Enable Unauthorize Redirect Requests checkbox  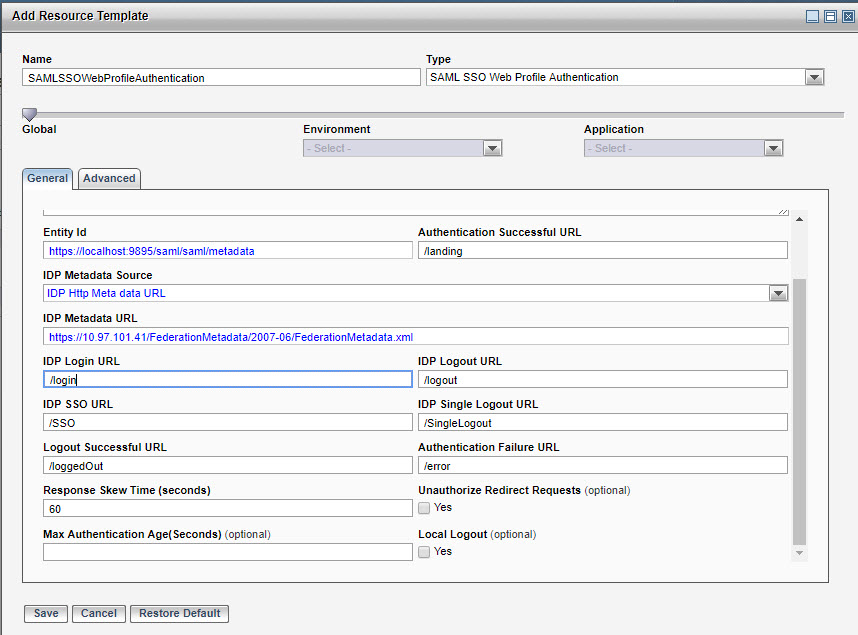(x=425, y=508)
